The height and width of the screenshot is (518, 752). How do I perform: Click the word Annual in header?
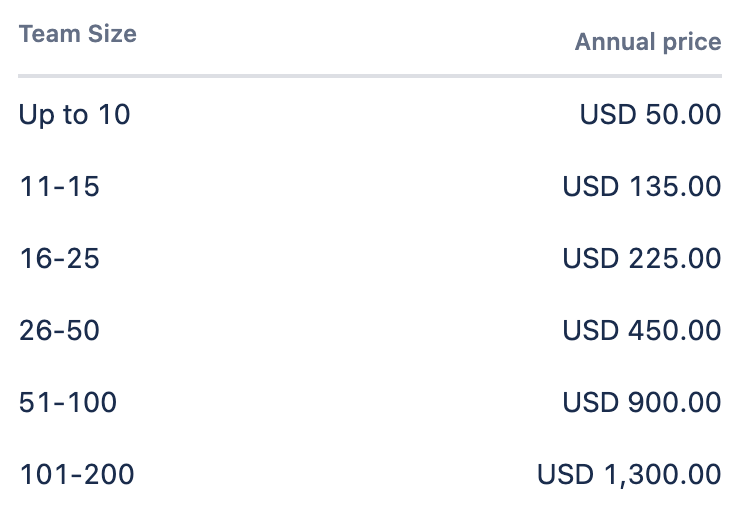[x=615, y=42]
